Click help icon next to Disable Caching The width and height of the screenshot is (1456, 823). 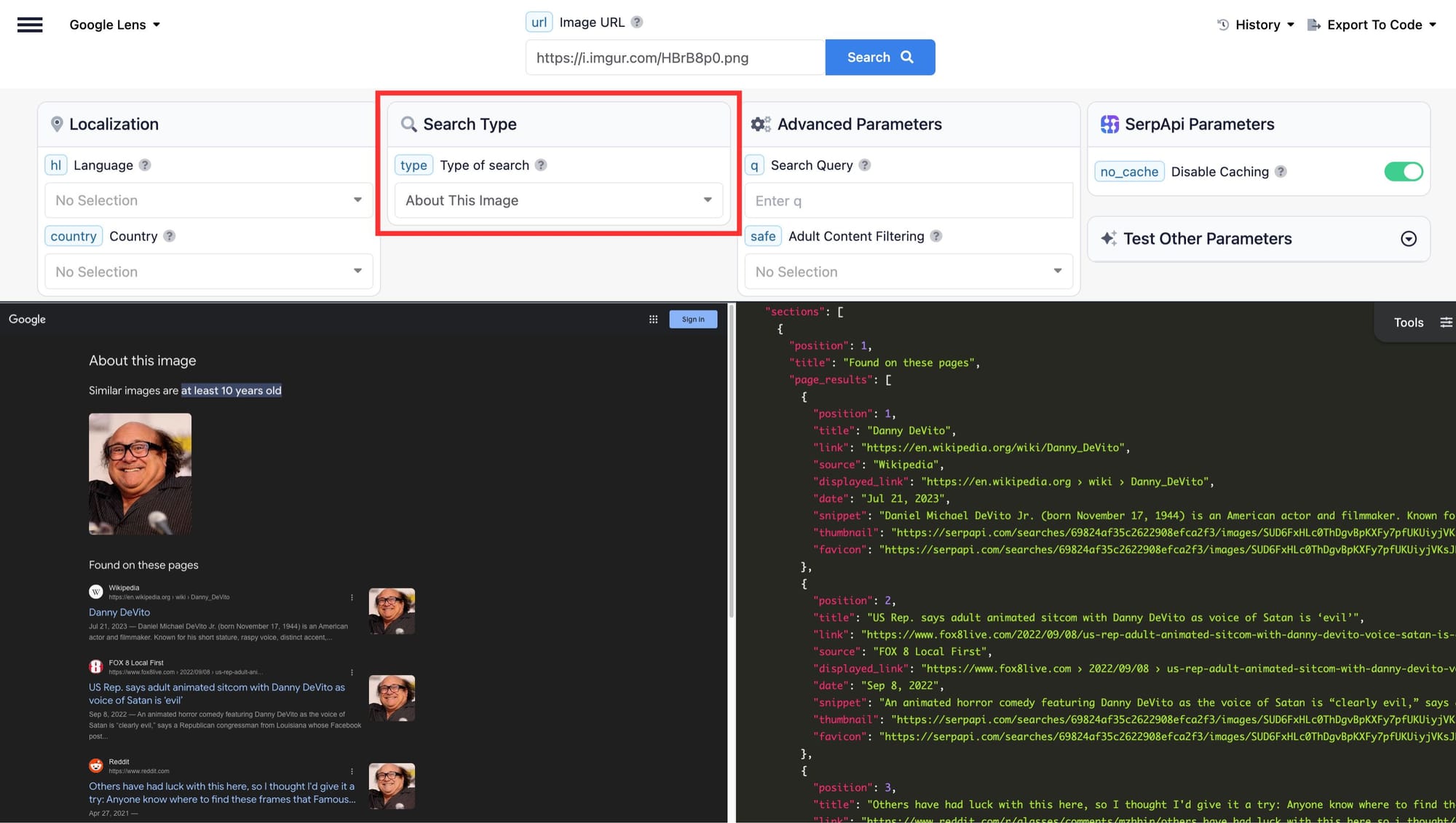1281,172
